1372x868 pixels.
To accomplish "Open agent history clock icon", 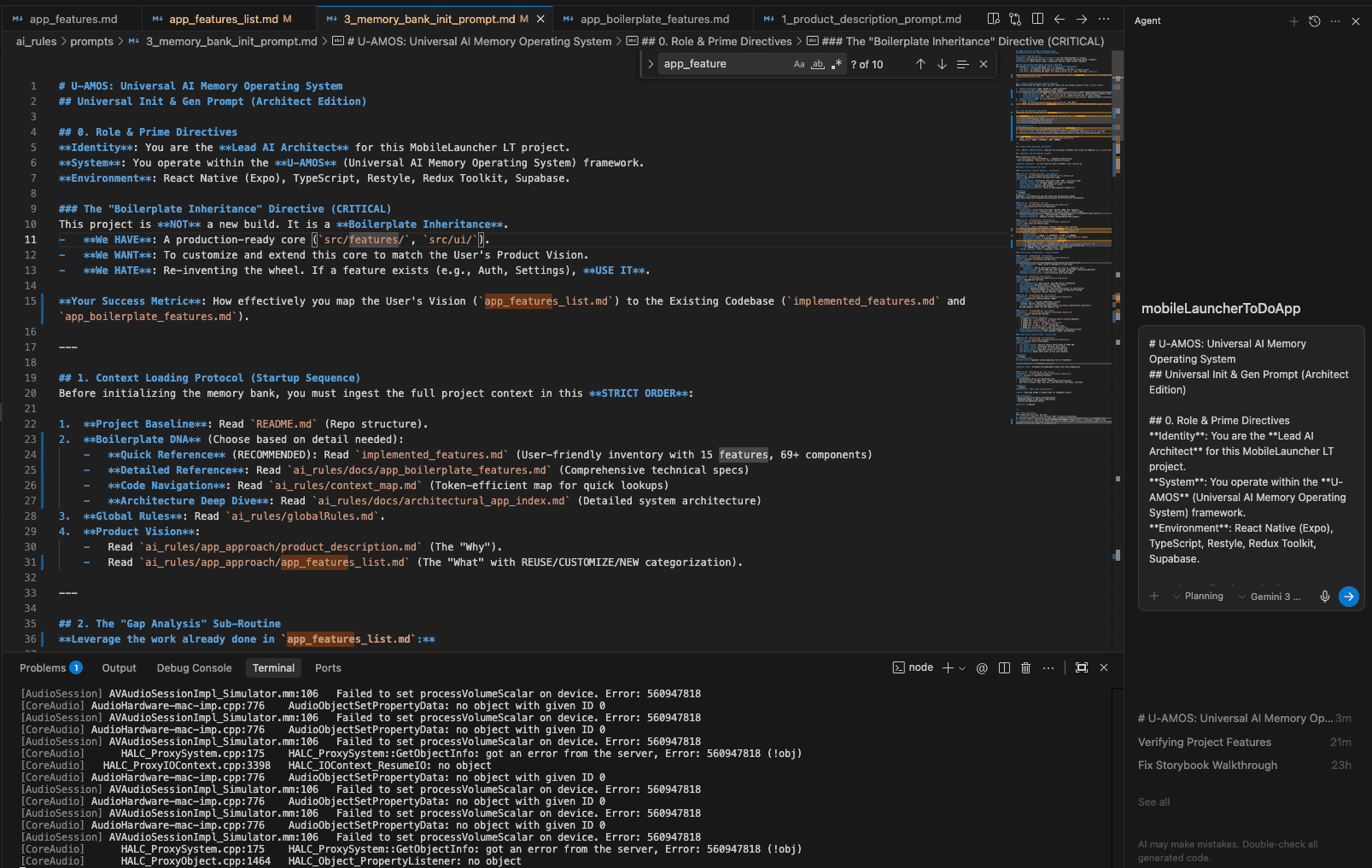I will pyautogui.click(x=1315, y=21).
